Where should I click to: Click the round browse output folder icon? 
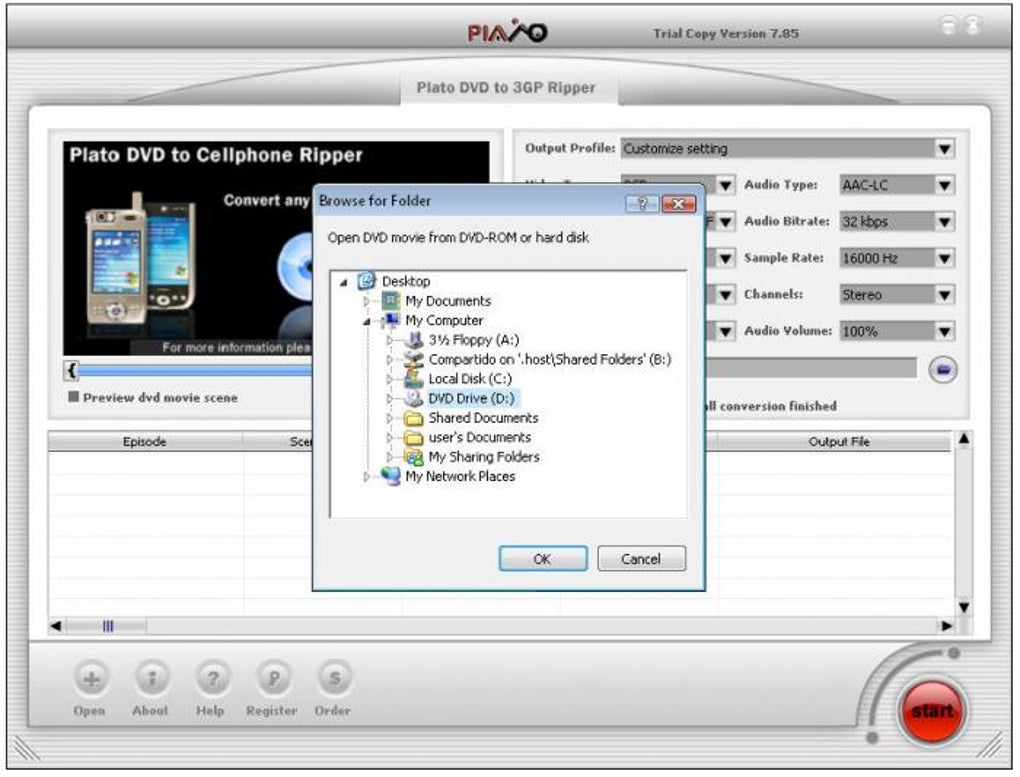coord(943,370)
